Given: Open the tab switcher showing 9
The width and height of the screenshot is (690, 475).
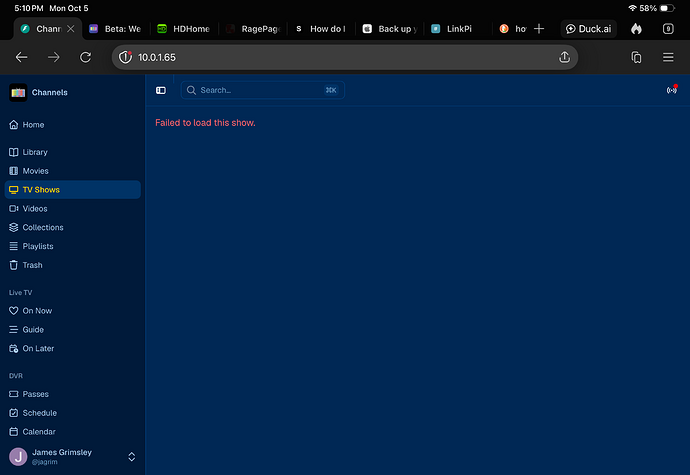Looking at the screenshot, I should (668, 29).
